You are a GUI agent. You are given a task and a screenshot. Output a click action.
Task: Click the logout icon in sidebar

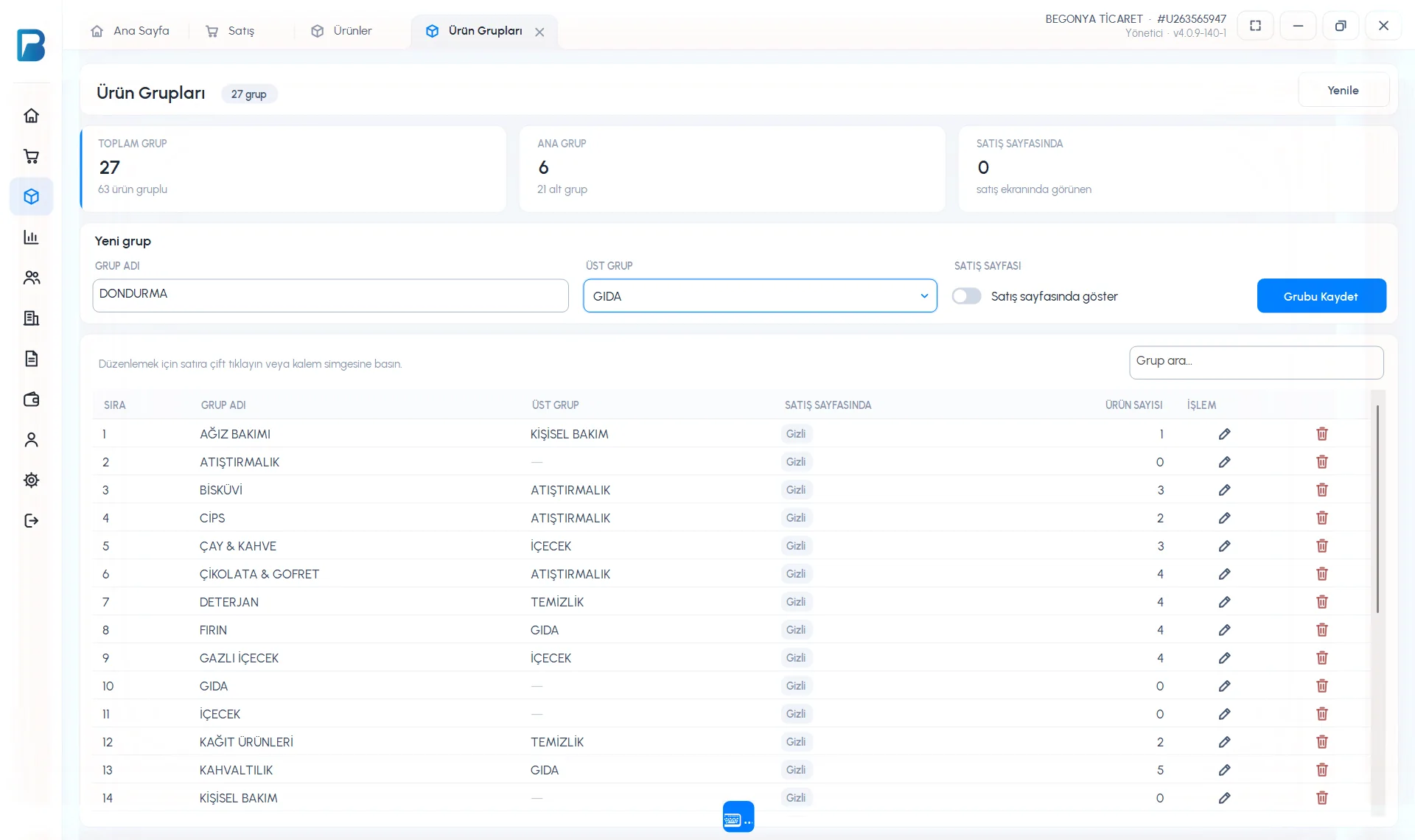[x=31, y=521]
